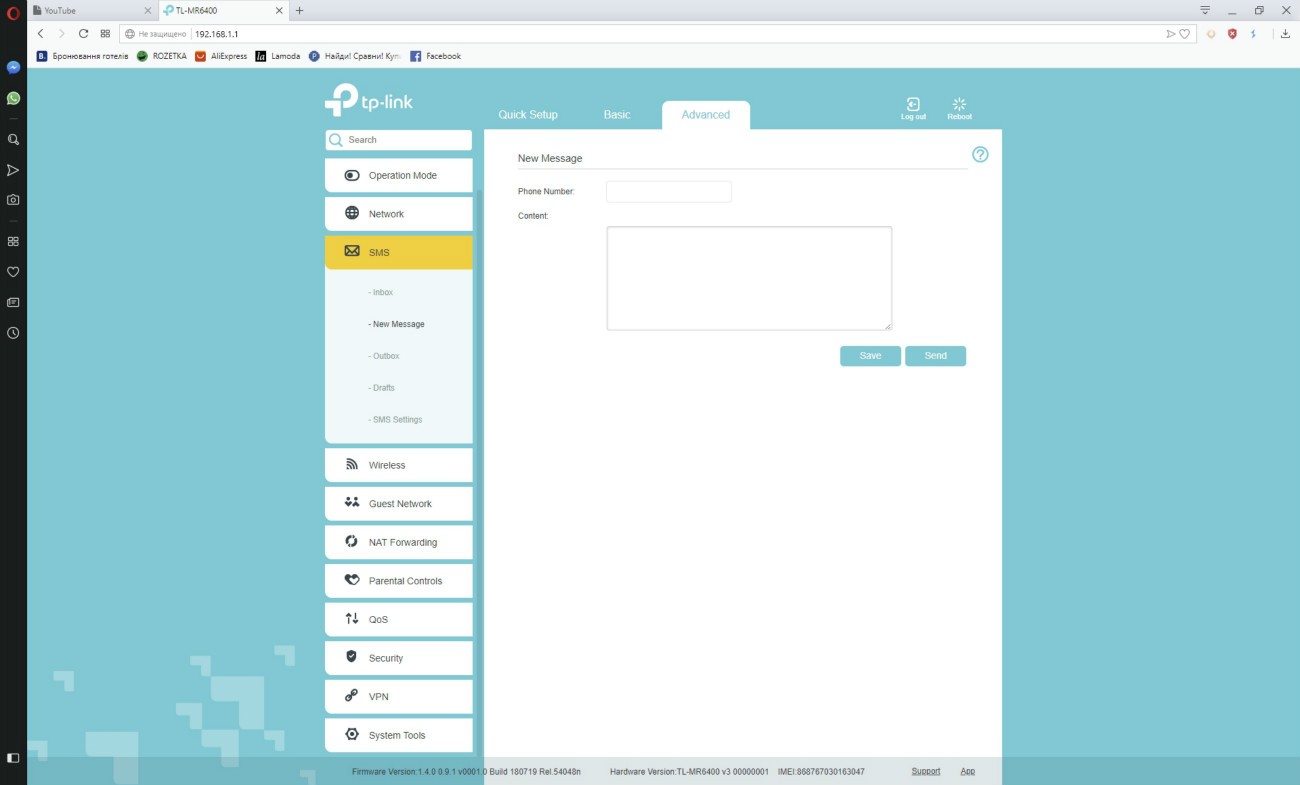1300x785 pixels.
Task: Collapse the SMS menu section
Action: pyautogui.click(x=398, y=253)
